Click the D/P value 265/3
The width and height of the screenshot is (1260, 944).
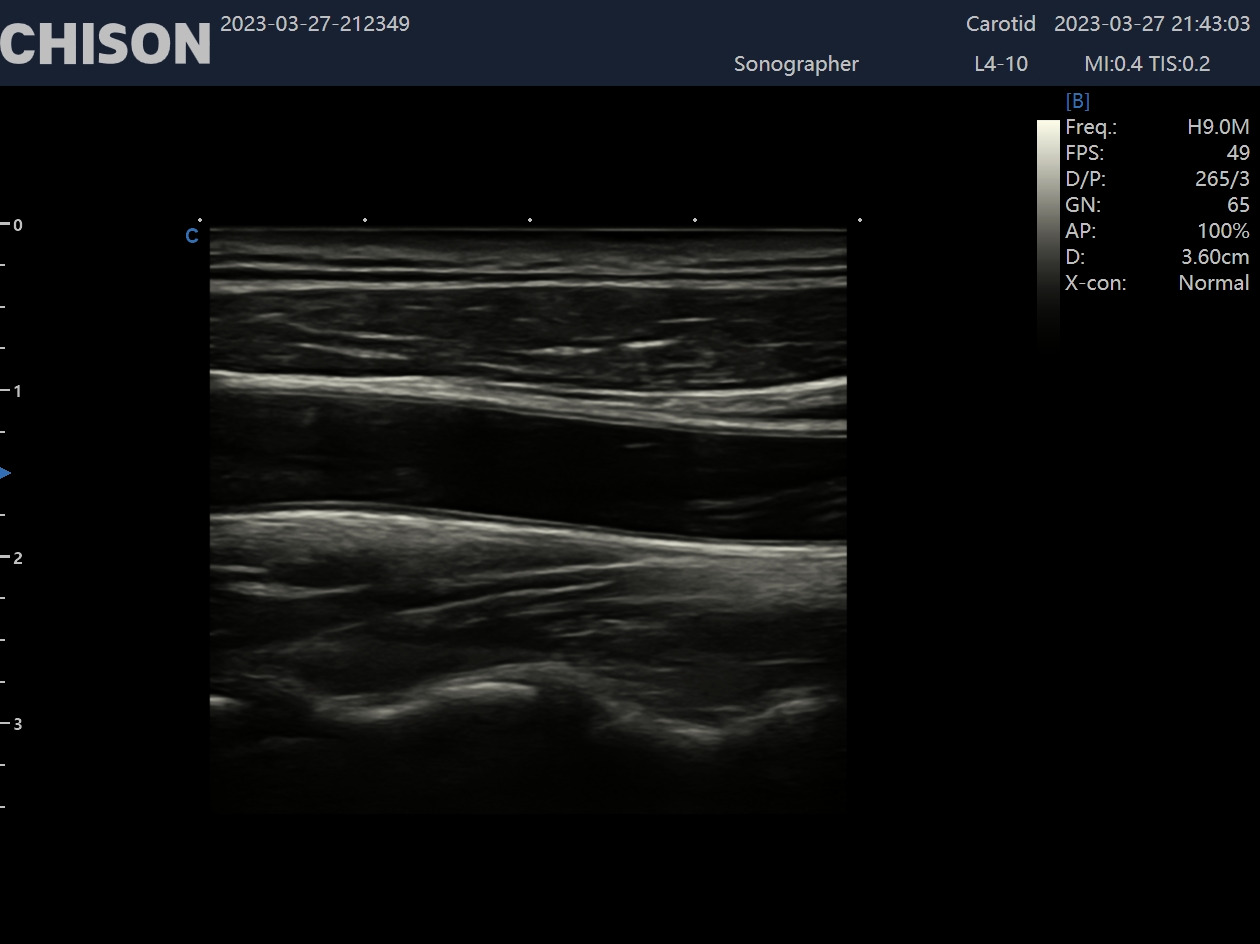(1222, 179)
